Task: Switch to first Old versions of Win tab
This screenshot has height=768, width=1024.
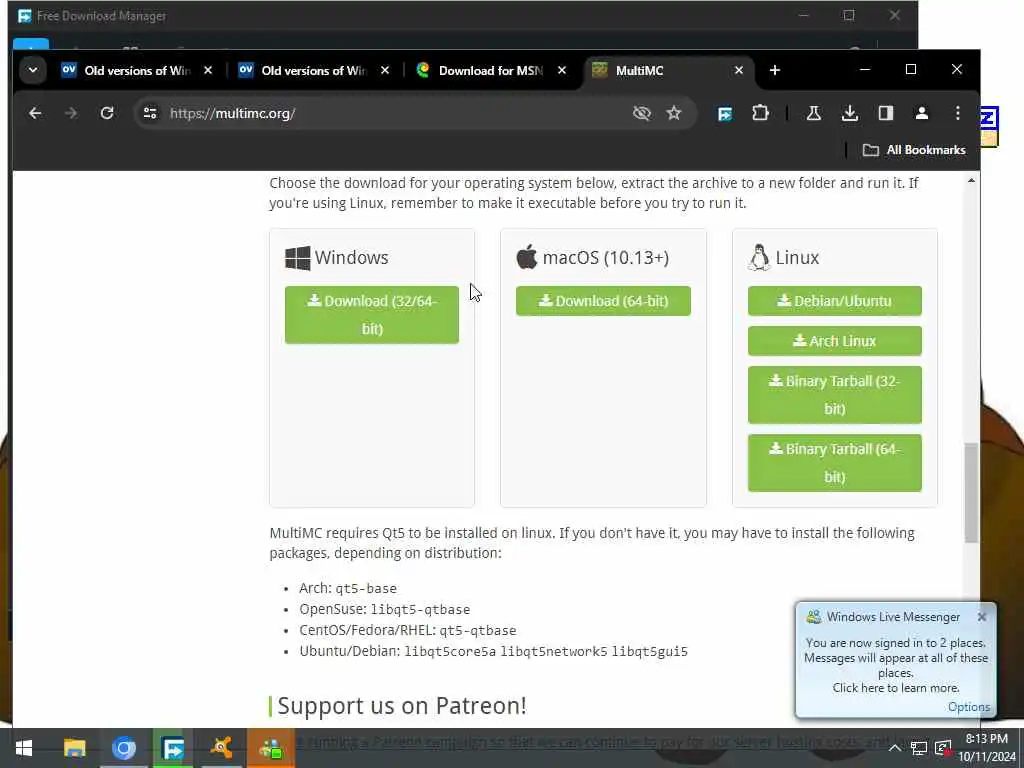Action: 137,71
